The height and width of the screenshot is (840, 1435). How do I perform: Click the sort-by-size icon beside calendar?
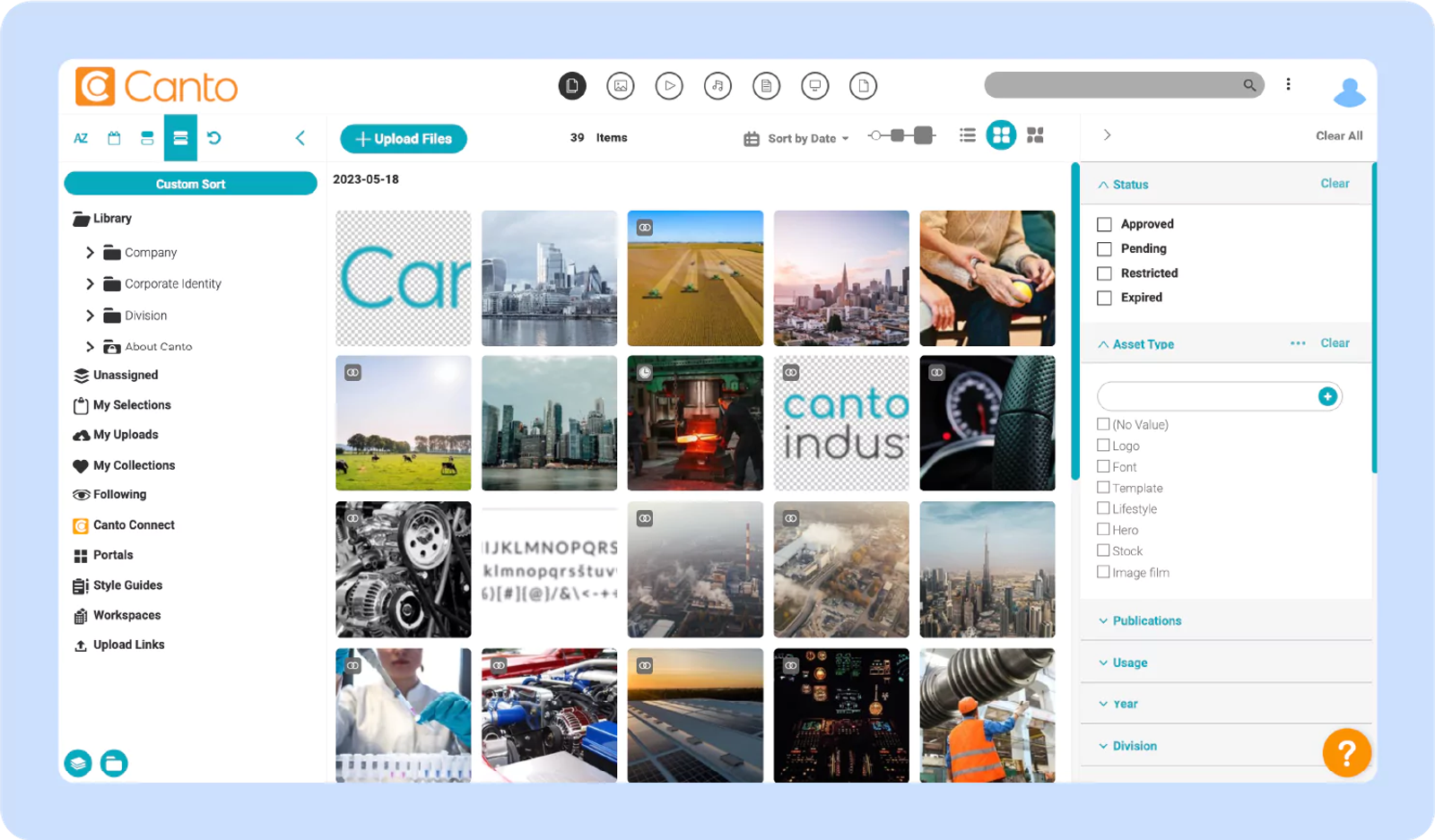[147, 138]
